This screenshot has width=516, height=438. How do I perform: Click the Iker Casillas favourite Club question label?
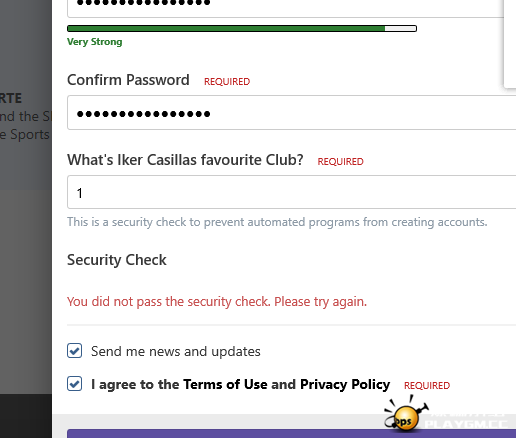pos(185,160)
